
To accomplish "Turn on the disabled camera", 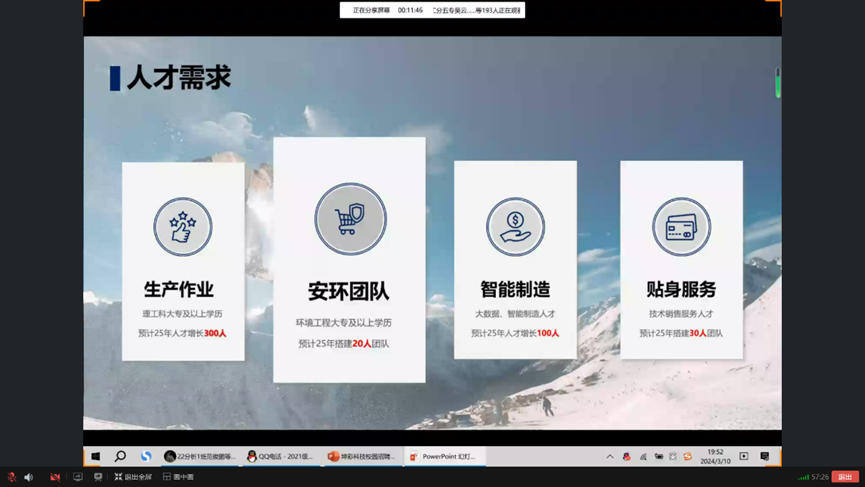I will 55,477.
